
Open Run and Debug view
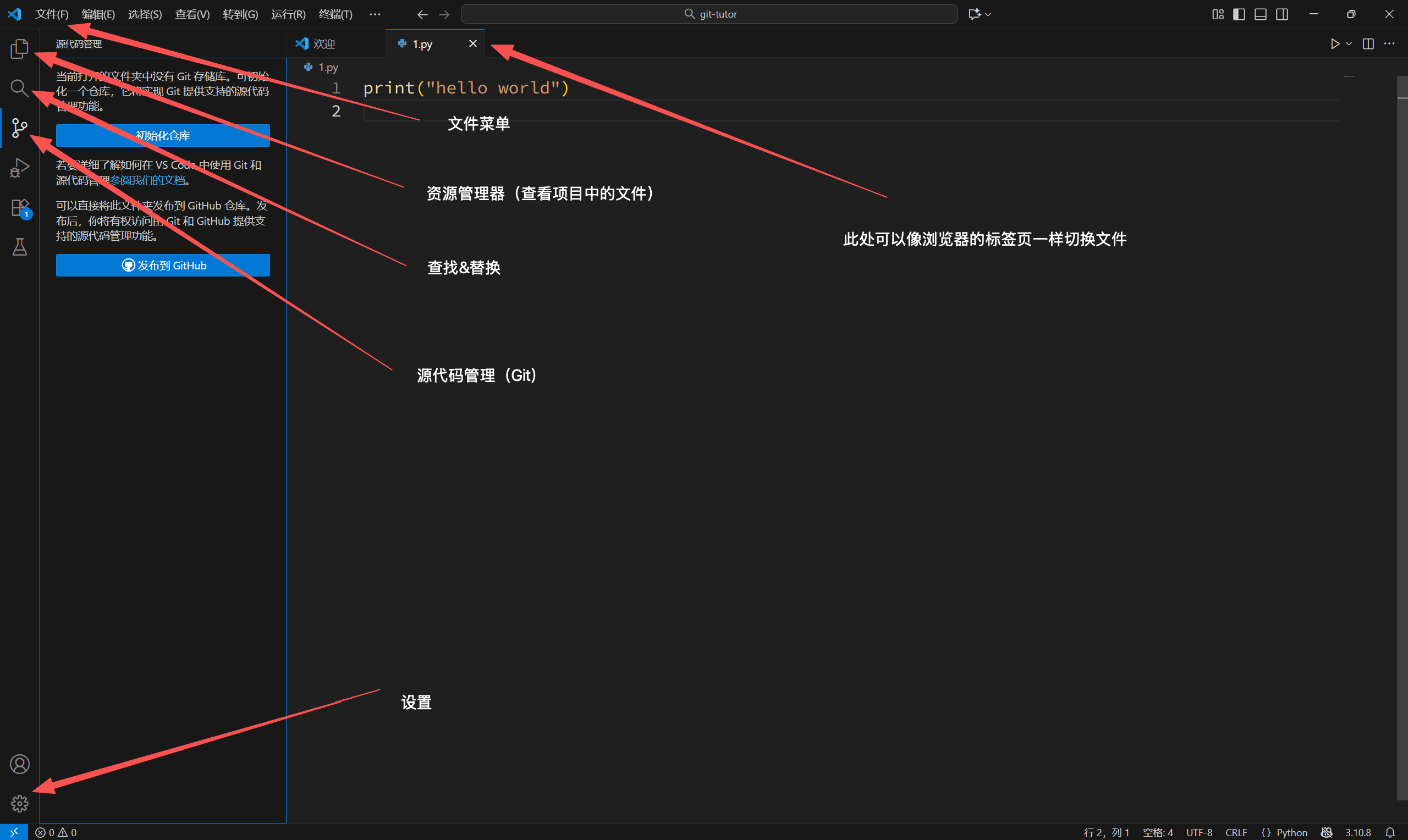pos(19,168)
